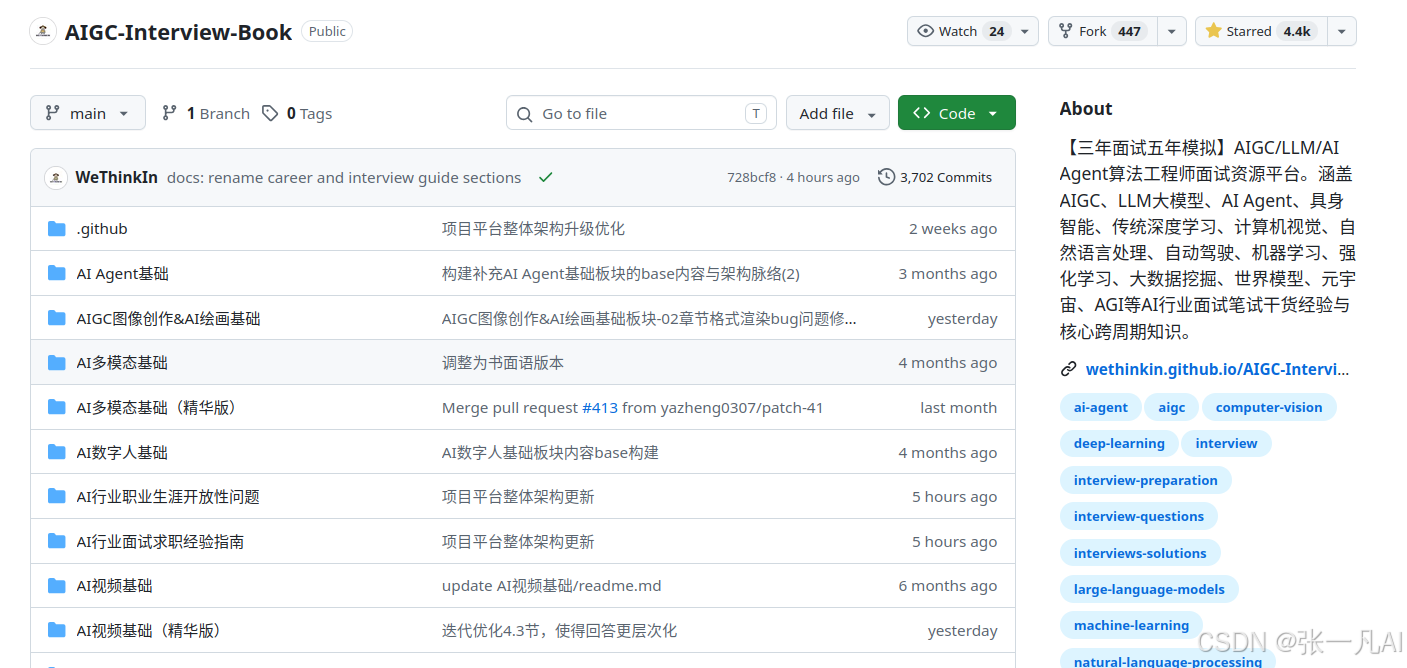The width and height of the screenshot is (1407, 668).
Task: Select the interview topic tag
Action: (x=1226, y=443)
